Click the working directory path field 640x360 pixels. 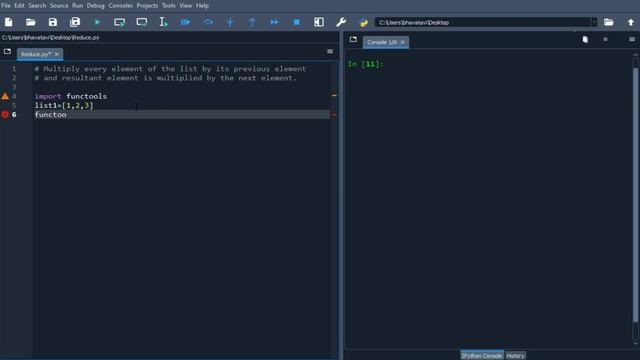484,22
